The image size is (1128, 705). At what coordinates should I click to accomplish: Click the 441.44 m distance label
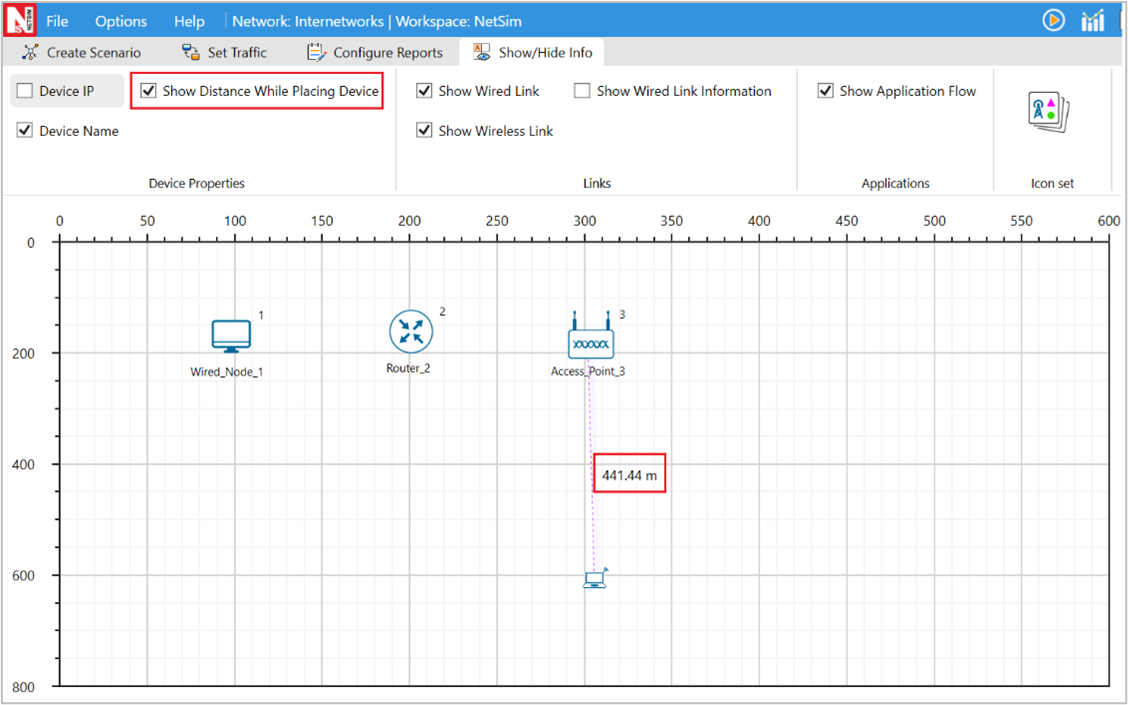click(x=629, y=476)
